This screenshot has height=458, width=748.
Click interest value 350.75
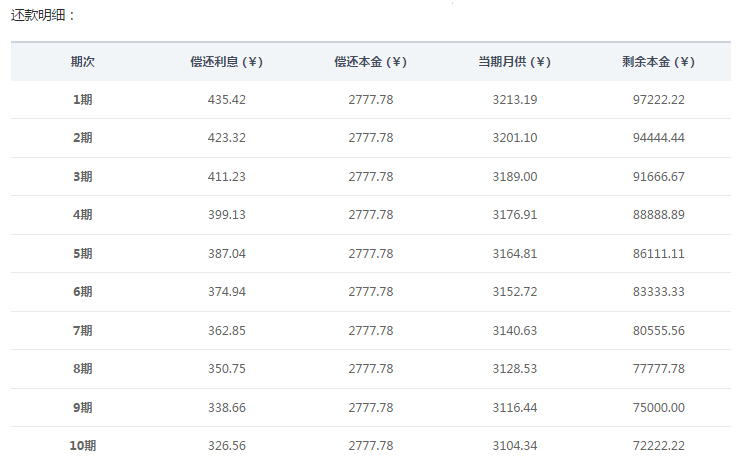pos(227,369)
